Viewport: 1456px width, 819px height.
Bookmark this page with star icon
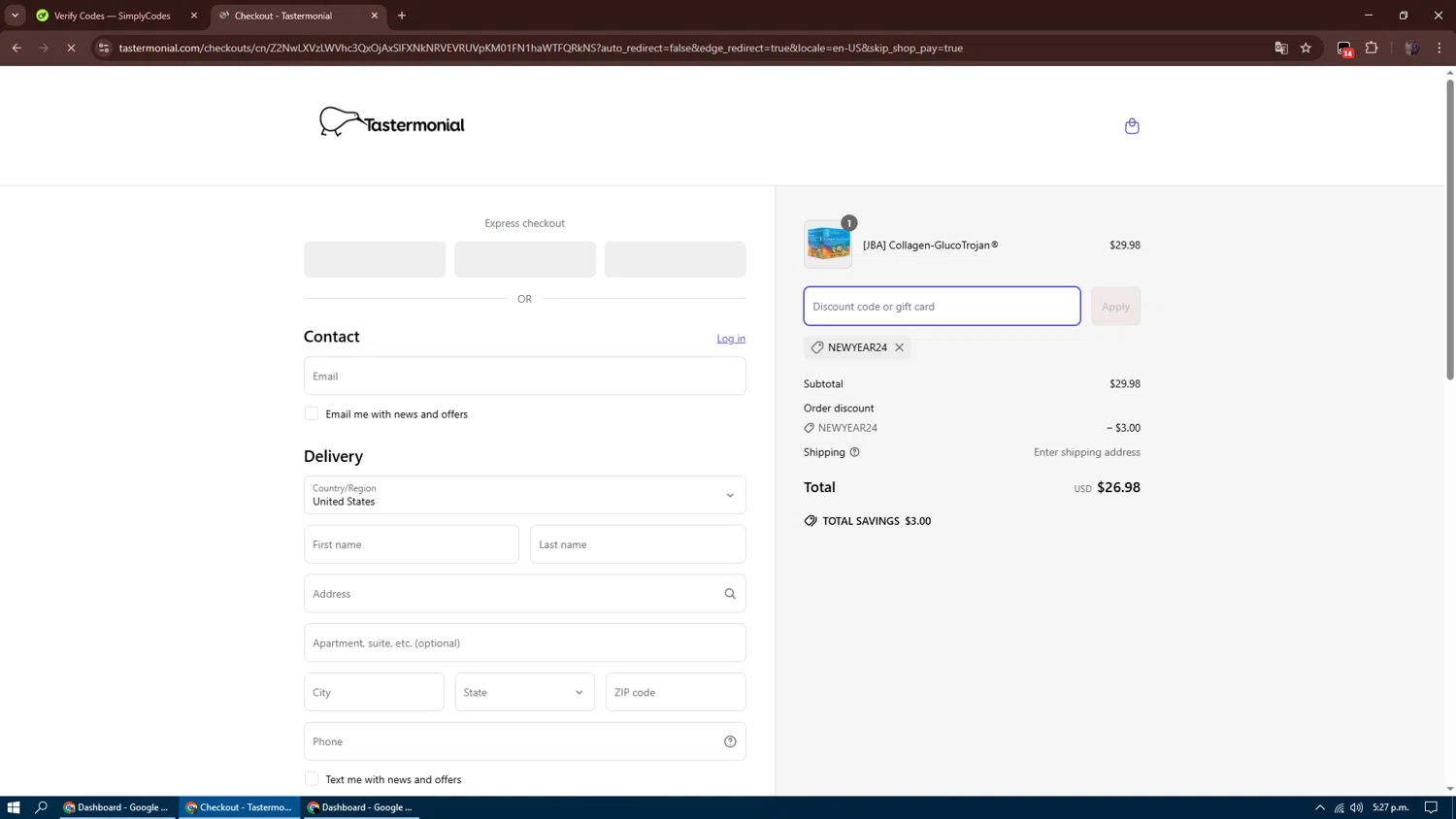point(1306,48)
